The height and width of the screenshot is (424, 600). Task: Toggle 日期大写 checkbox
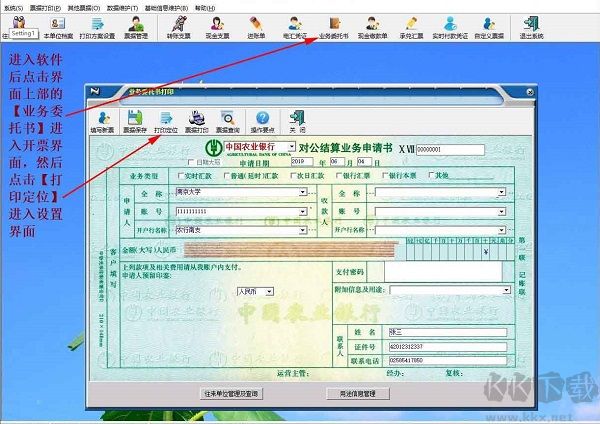pyautogui.click(x=191, y=162)
